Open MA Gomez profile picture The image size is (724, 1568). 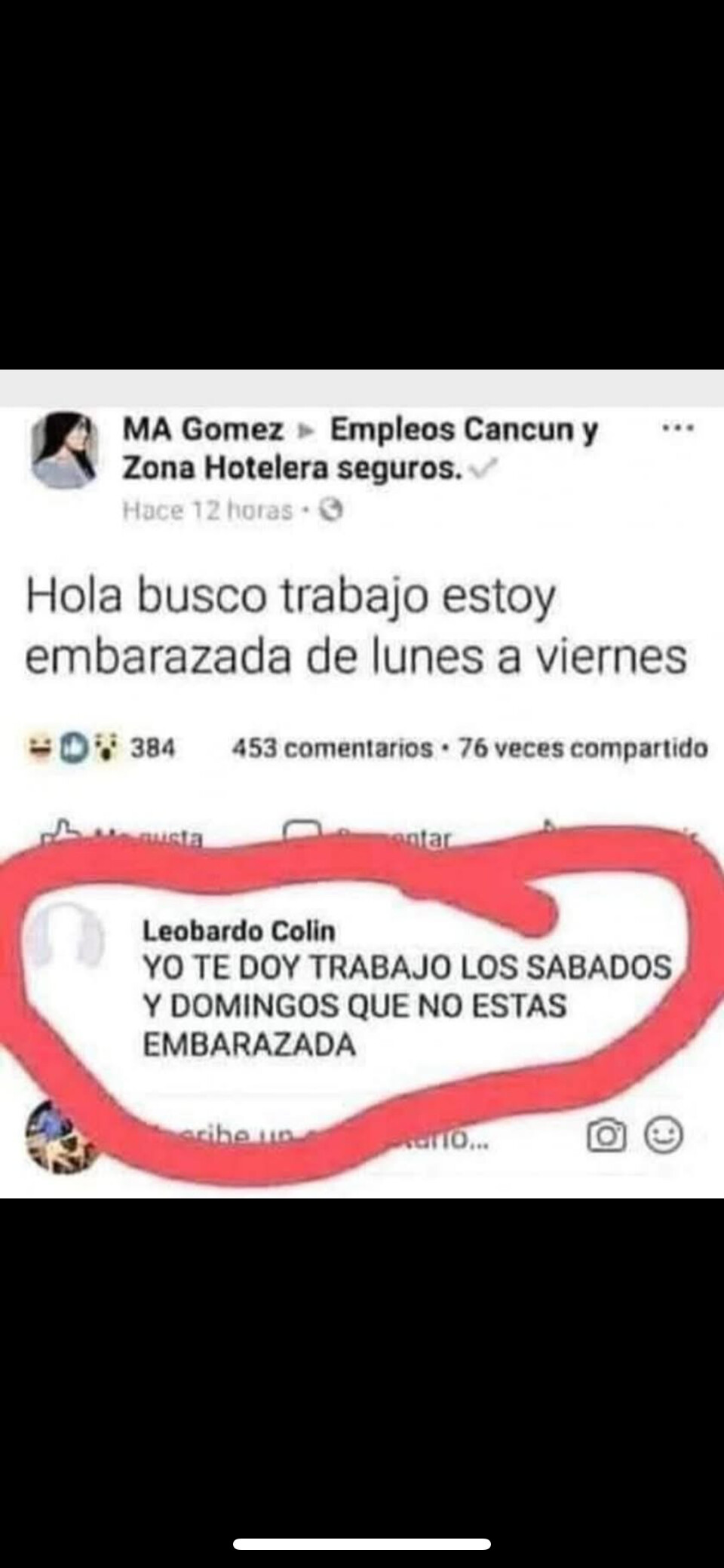point(64,450)
